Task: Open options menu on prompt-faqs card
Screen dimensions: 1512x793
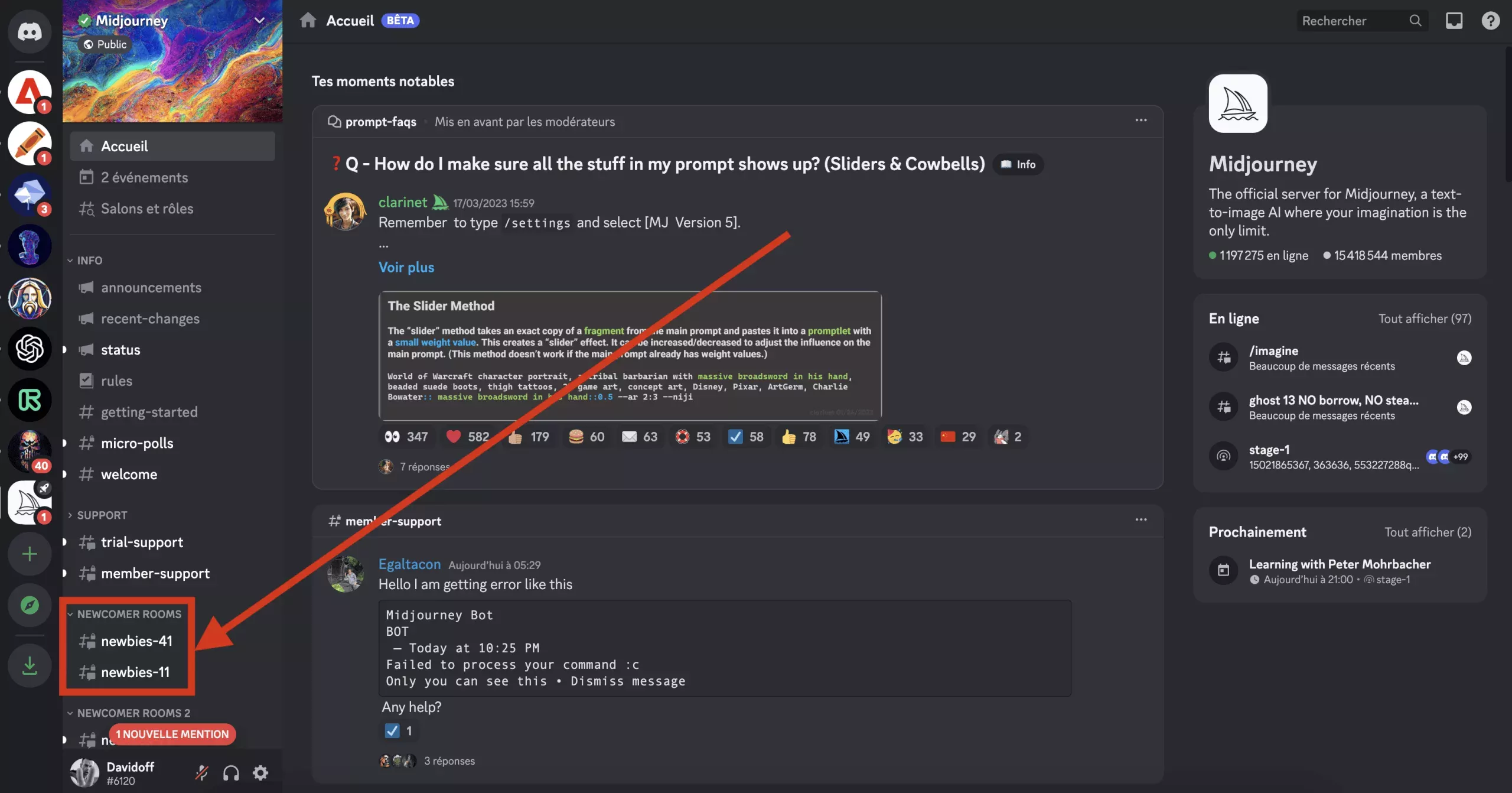Action: (1141, 121)
